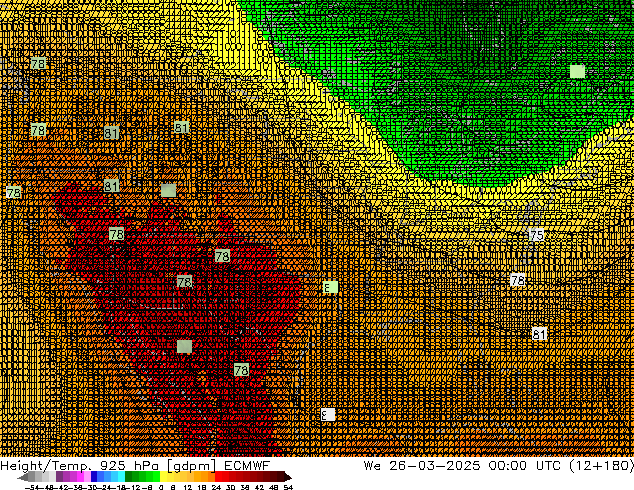Pick the dark purple legend swatch
The width and height of the screenshot is (634, 490).
point(59,477)
